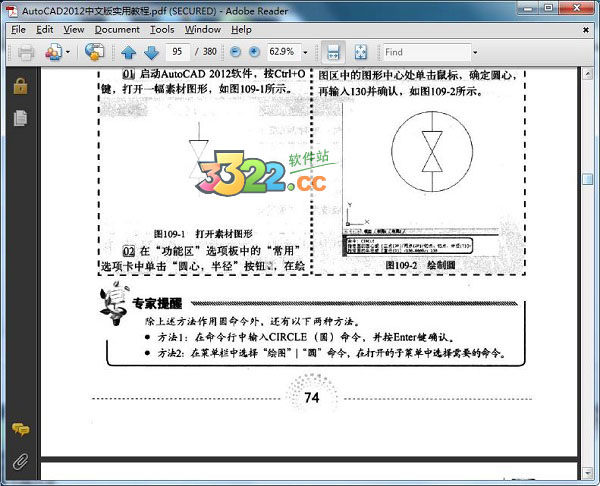600x486 pixels.
Task: Maximize the Adobe Reader window
Action: pyautogui.click(x=549, y=8)
